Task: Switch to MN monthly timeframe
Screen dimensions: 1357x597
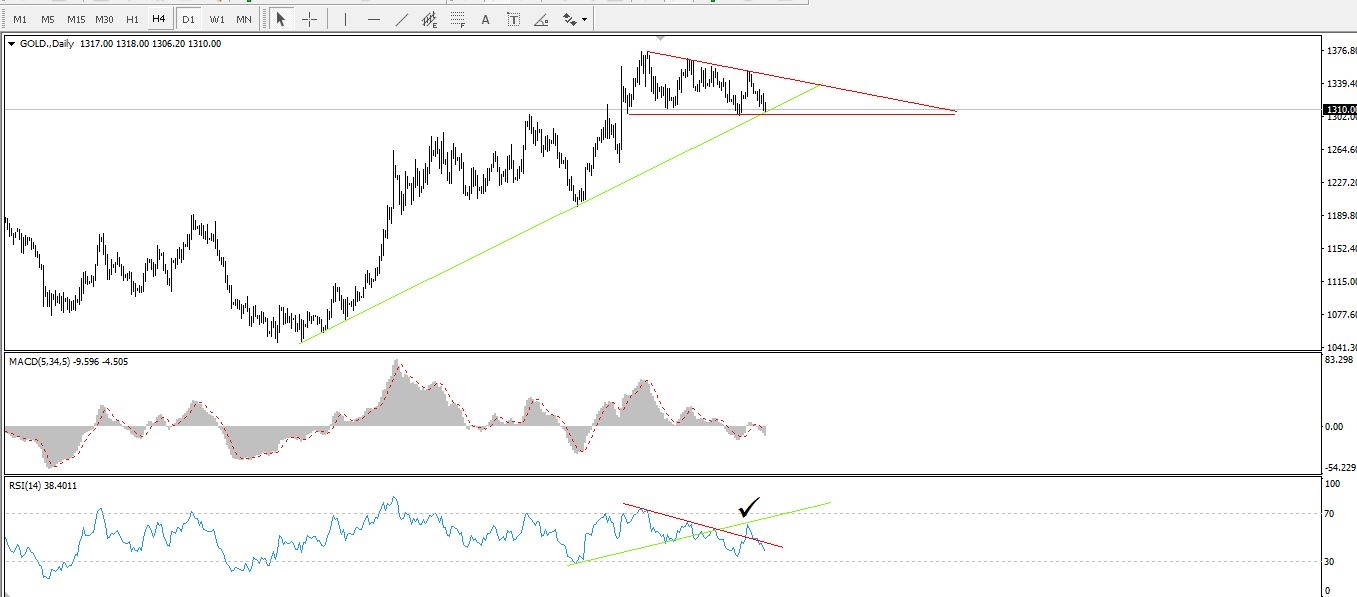Action: point(244,19)
